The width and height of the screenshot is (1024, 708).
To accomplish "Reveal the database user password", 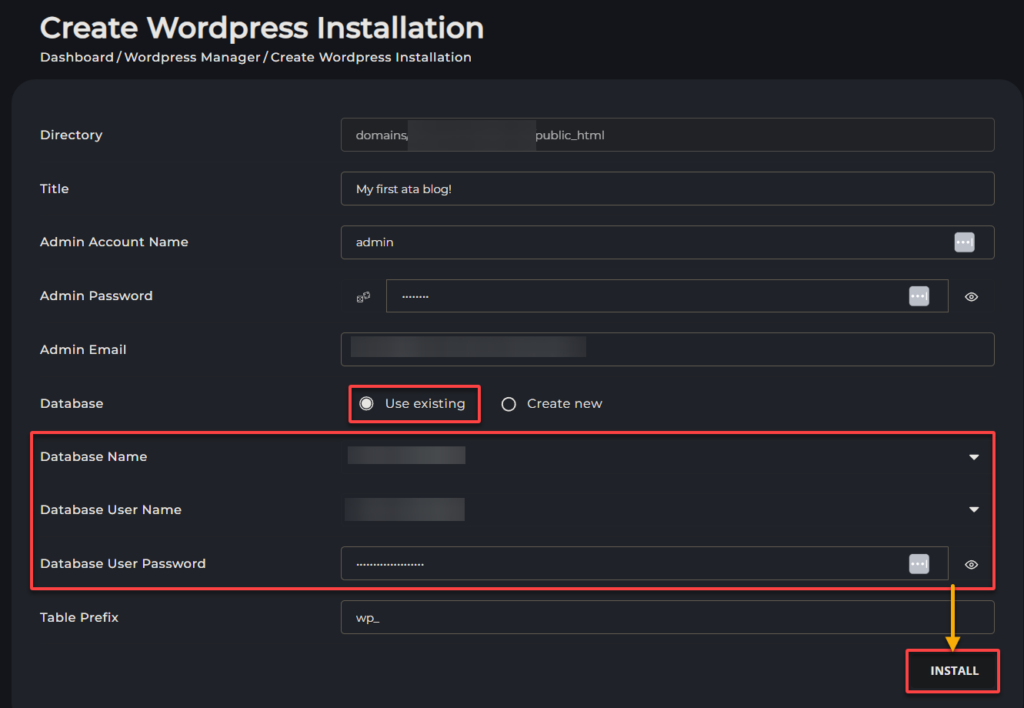I will tap(971, 565).
